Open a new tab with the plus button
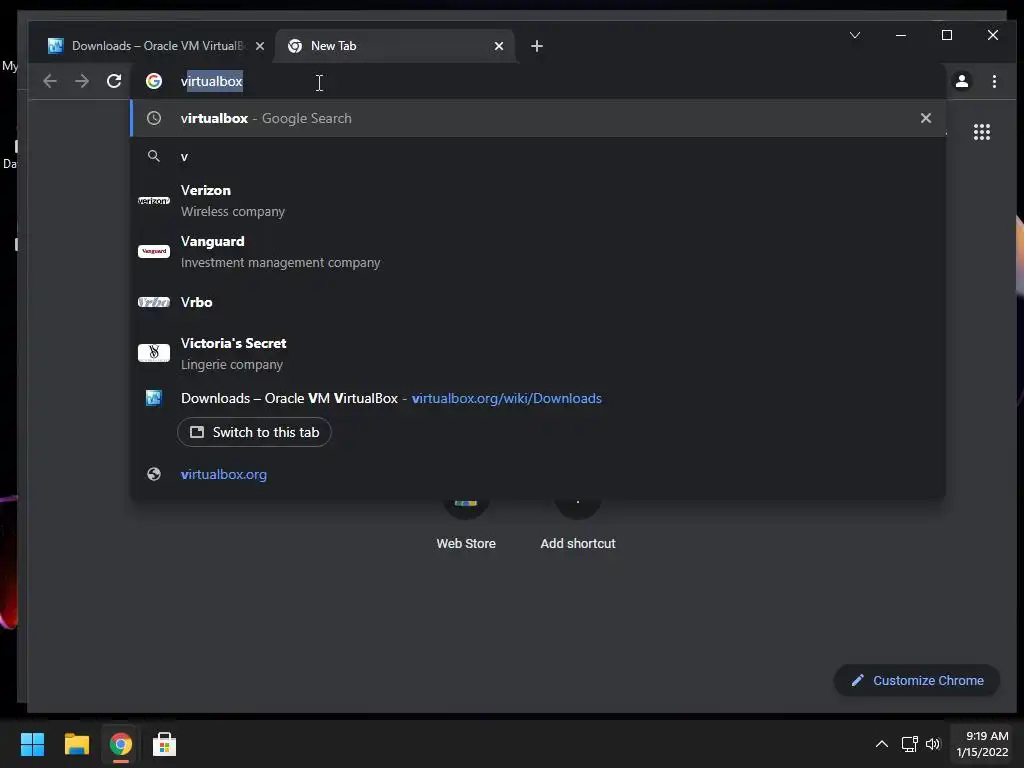This screenshot has width=1024, height=768. [x=537, y=46]
